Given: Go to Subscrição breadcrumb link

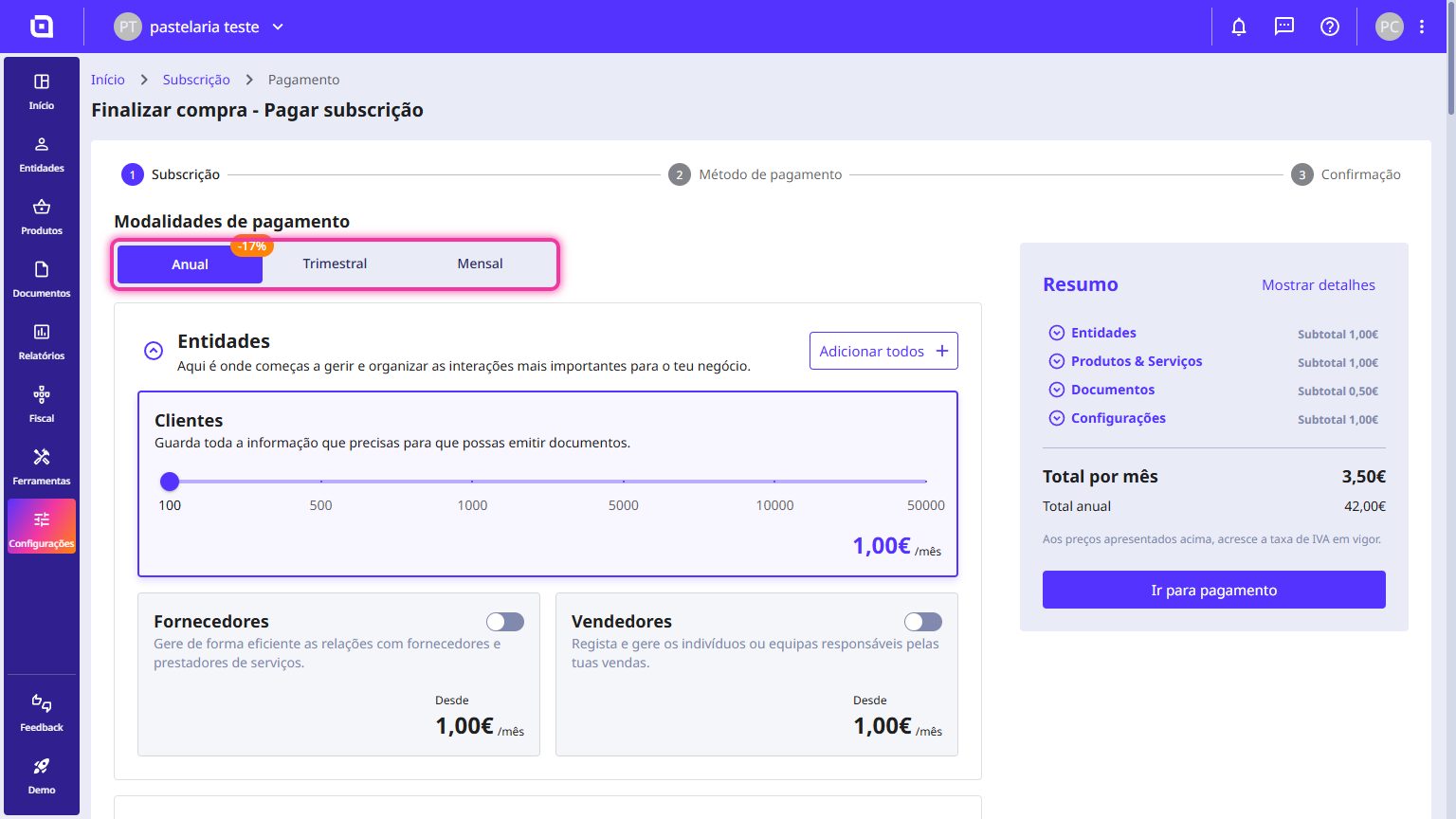Looking at the screenshot, I should click(196, 80).
